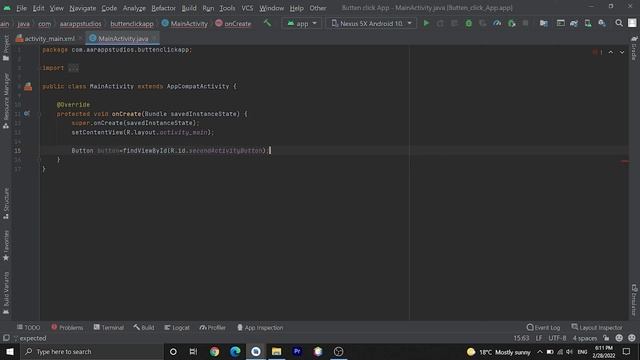640x360 pixels.
Task: Click the red error stripe marker
Action: click(624, 162)
